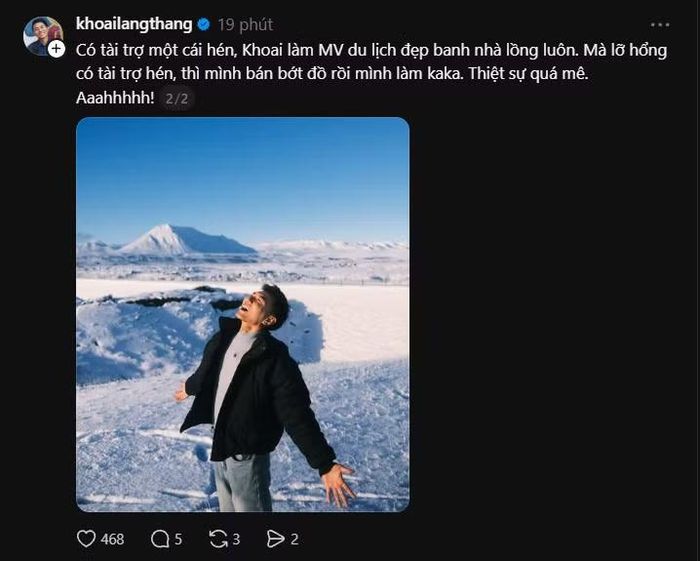700x561 pixels.
Task: Share the post with the paper plane icon
Action: click(275, 539)
